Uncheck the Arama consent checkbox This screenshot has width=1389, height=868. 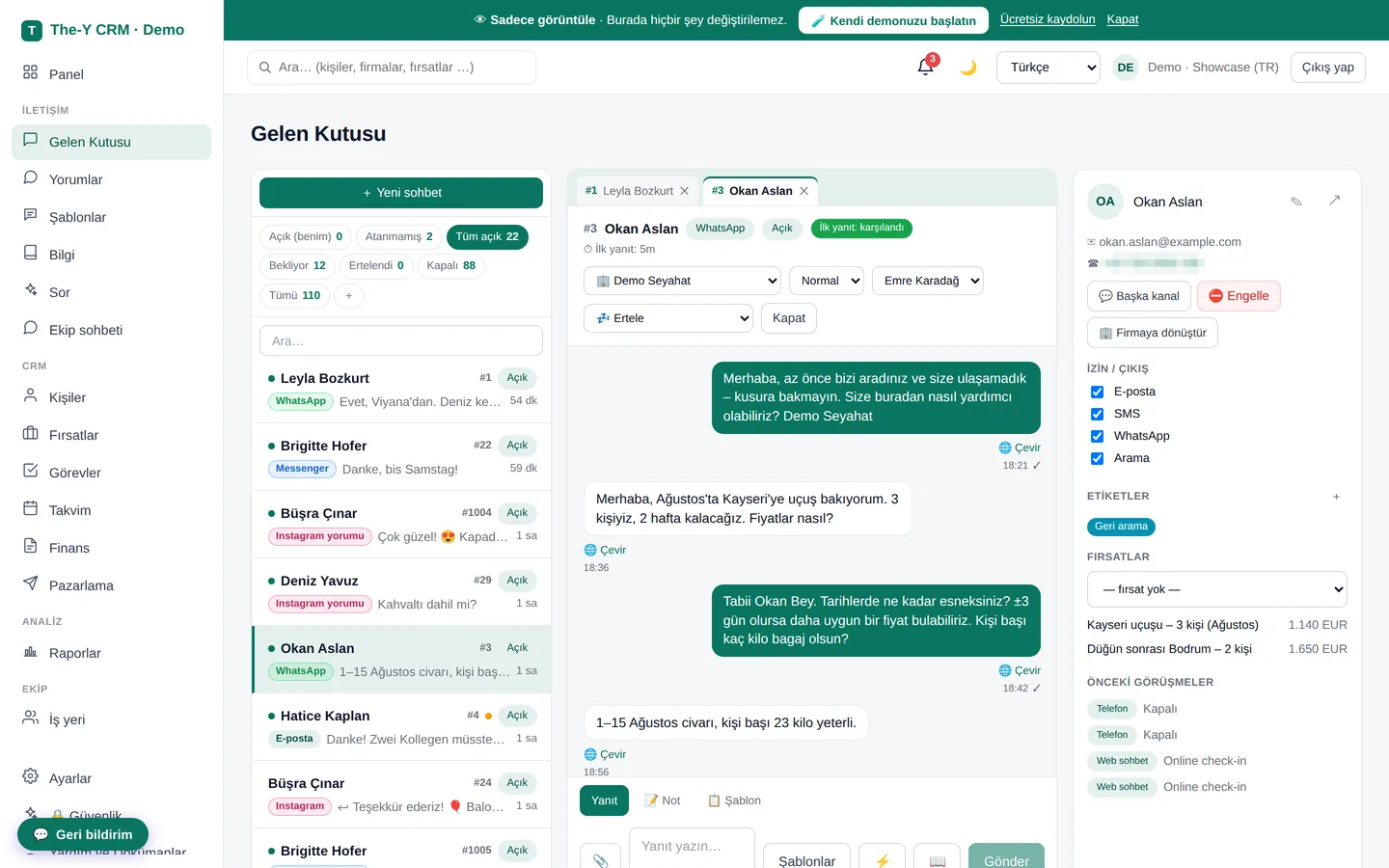[x=1097, y=458]
